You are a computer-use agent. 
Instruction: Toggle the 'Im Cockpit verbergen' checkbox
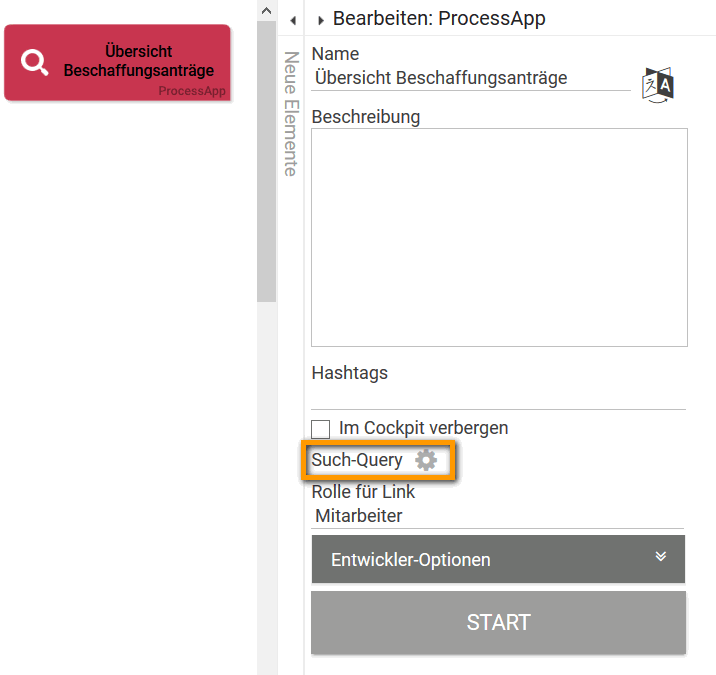tap(321, 429)
